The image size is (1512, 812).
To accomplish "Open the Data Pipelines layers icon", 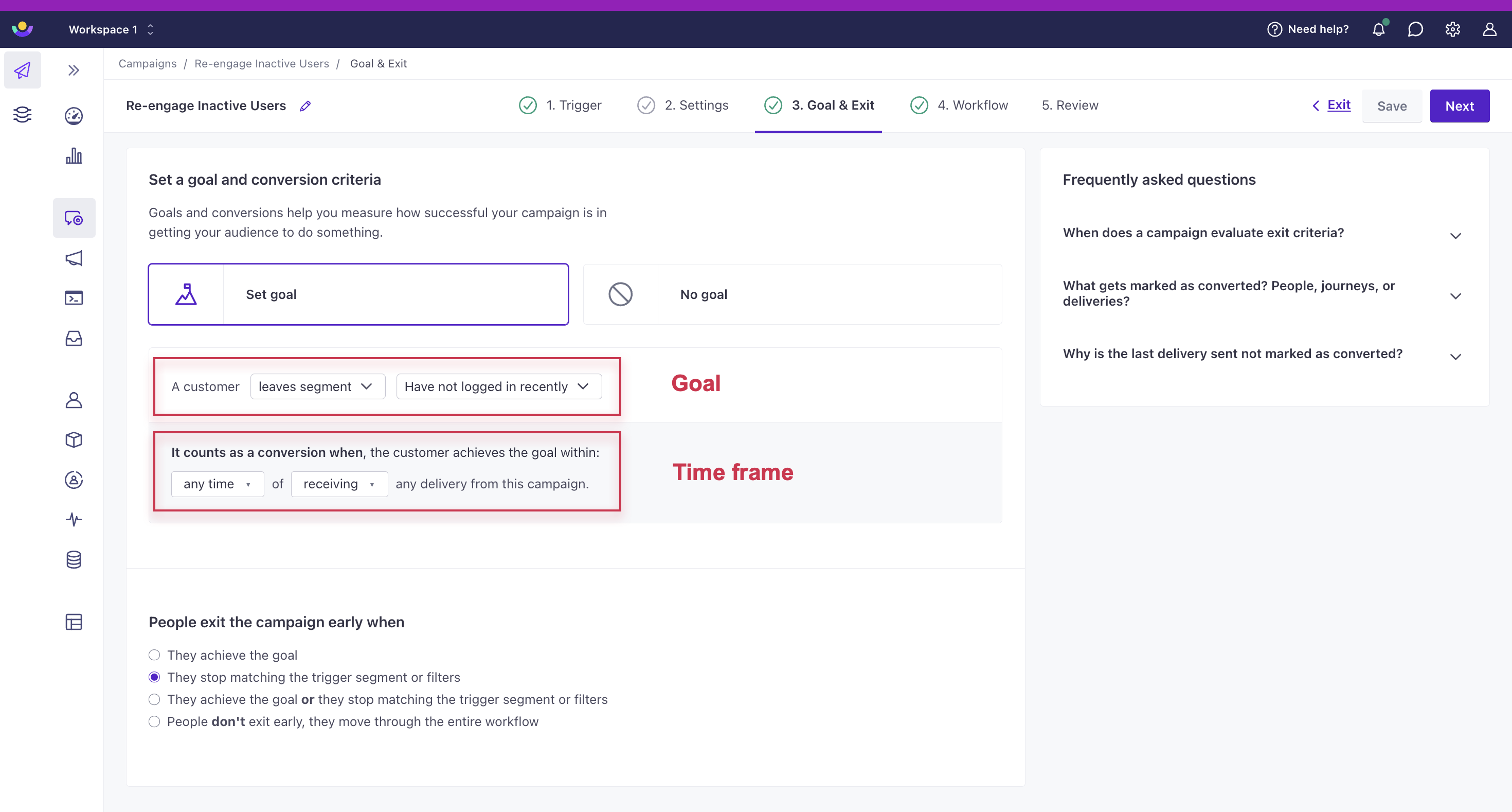I will click(x=22, y=114).
